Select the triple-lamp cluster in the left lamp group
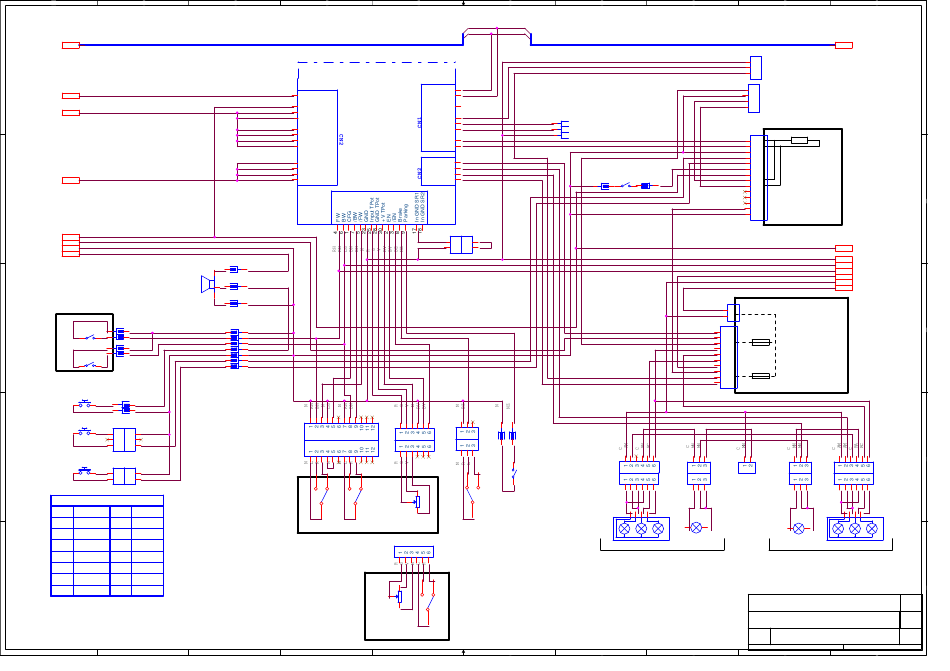The height and width of the screenshot is (671, 950). [641, 529]
